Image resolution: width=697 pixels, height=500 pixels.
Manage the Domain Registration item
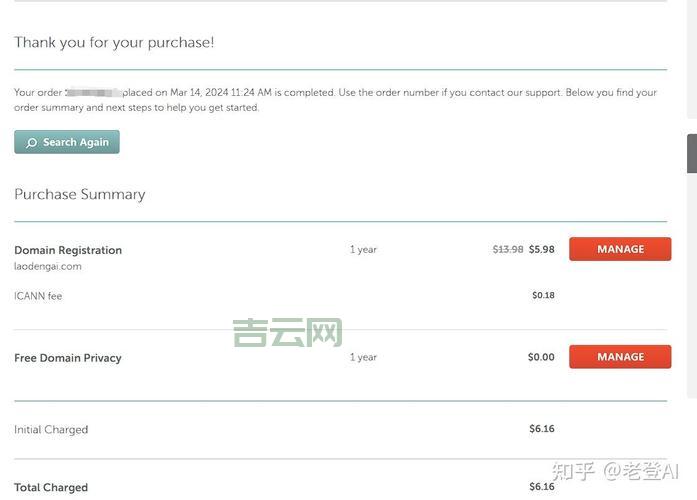pyautogui.click(x=620, y=249)
